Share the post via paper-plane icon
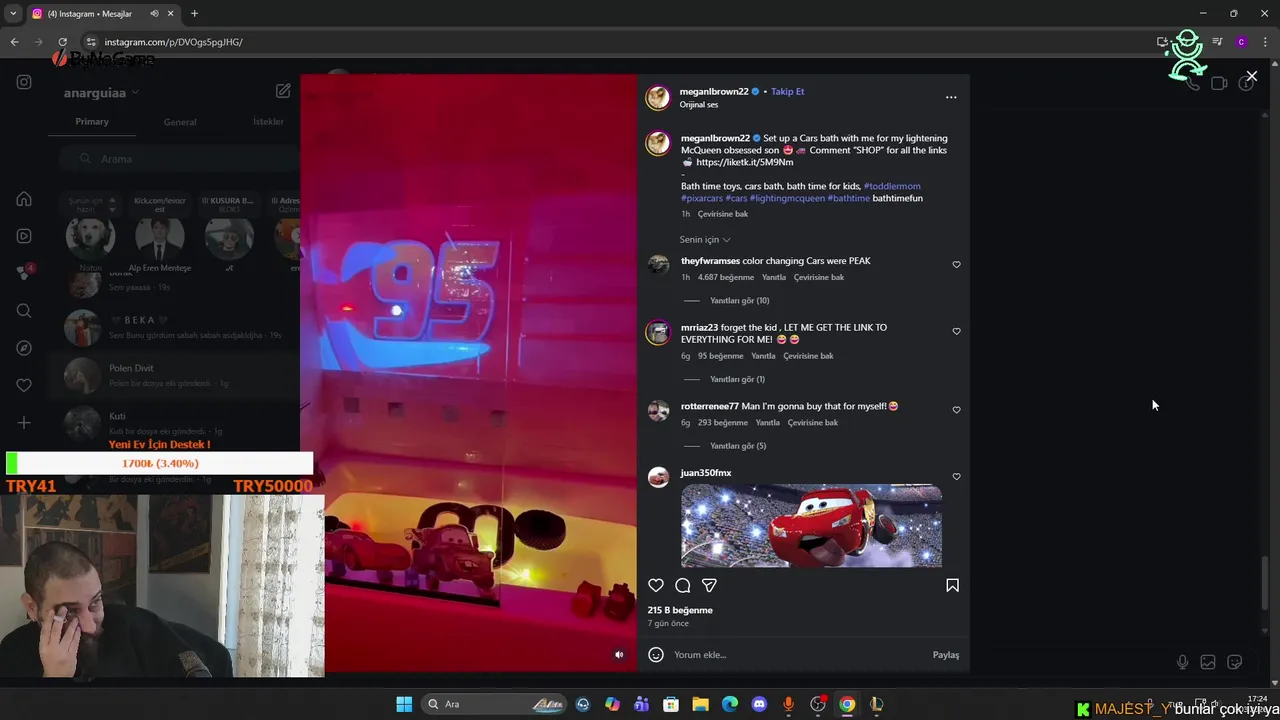The width and height of the screenshot is (1280, 720). tap(709, 585)
